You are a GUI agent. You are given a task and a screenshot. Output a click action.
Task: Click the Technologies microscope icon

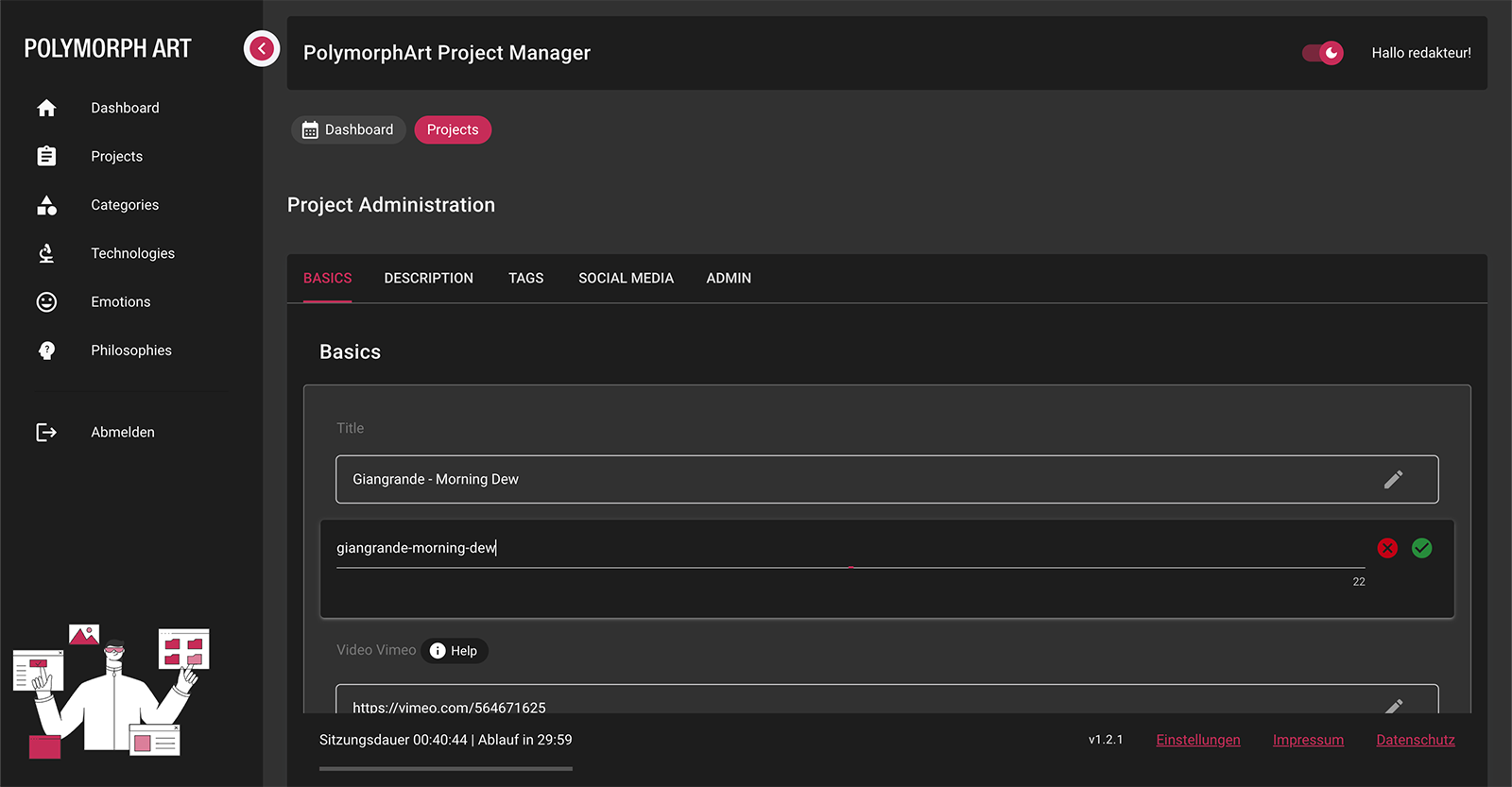point(46,253)
